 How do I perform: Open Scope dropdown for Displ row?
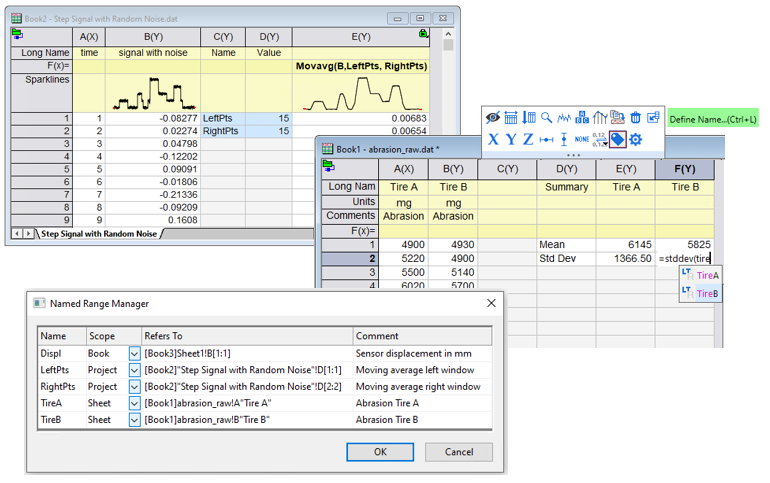click(x=135, y=353)
